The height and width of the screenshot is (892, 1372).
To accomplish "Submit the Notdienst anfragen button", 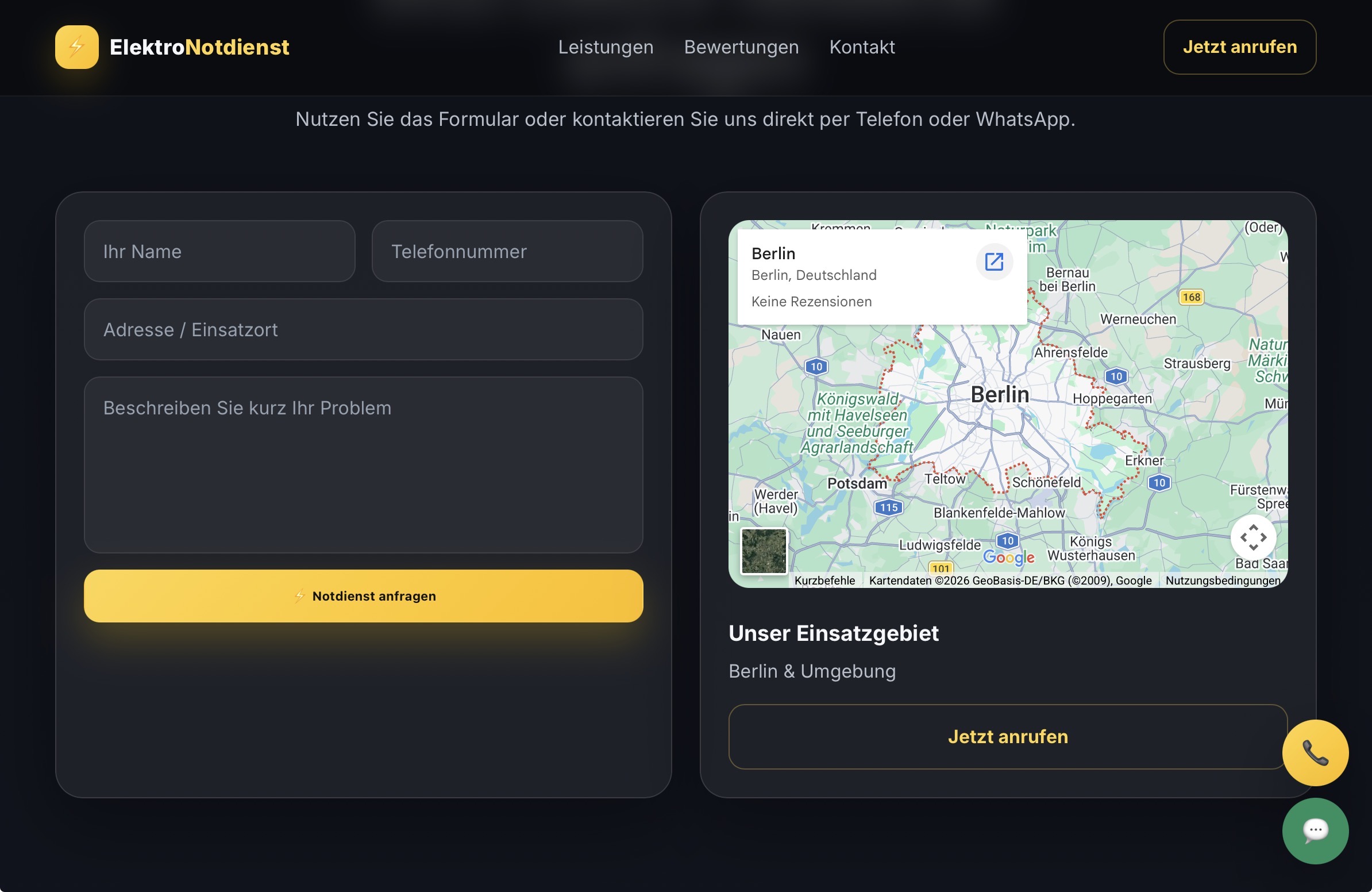I will (x=363, y=595).
